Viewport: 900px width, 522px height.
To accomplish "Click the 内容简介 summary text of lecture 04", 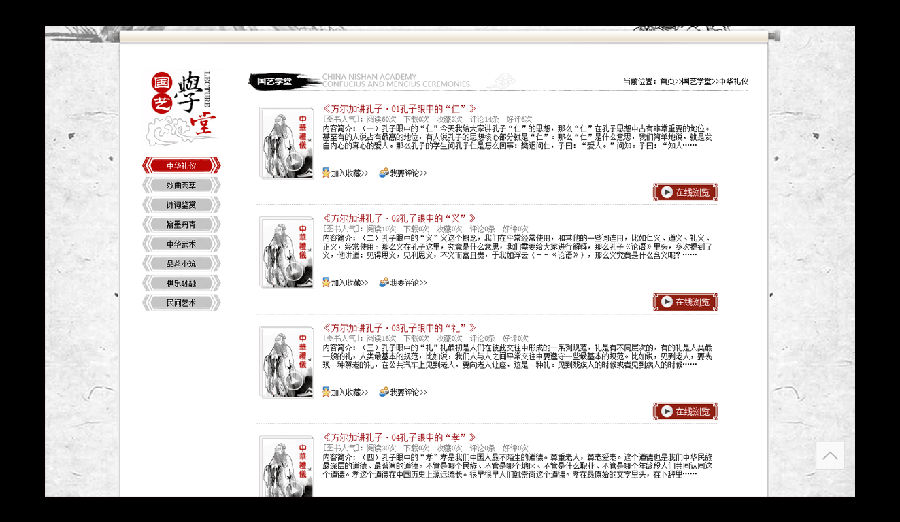I will pos(517,466).
